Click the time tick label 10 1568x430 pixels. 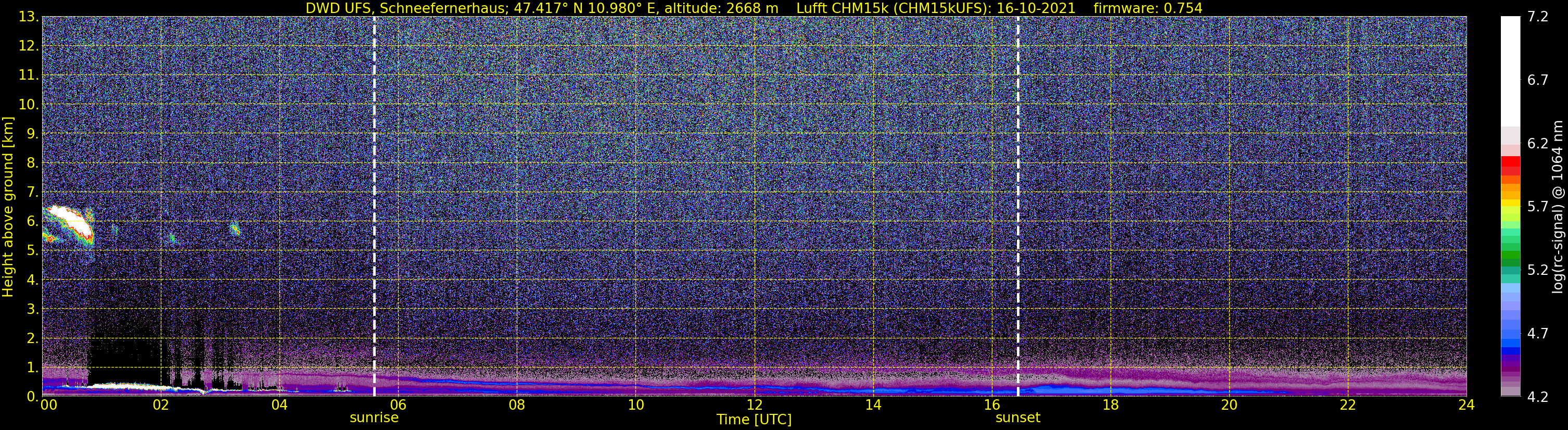point(635,405)
